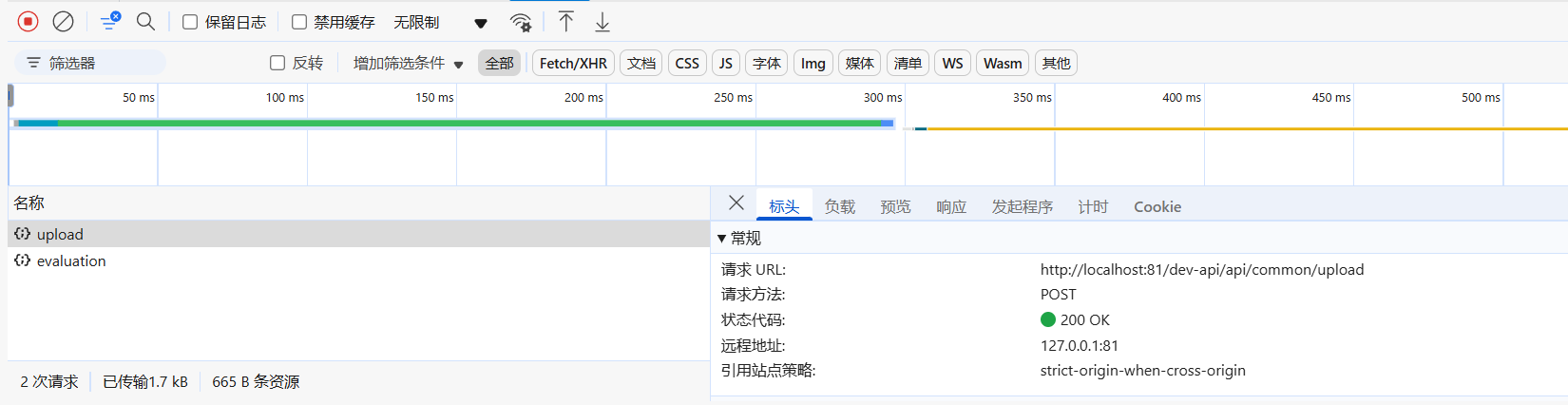
Task: Open the network search icon
Action: (x=145, y=21)
